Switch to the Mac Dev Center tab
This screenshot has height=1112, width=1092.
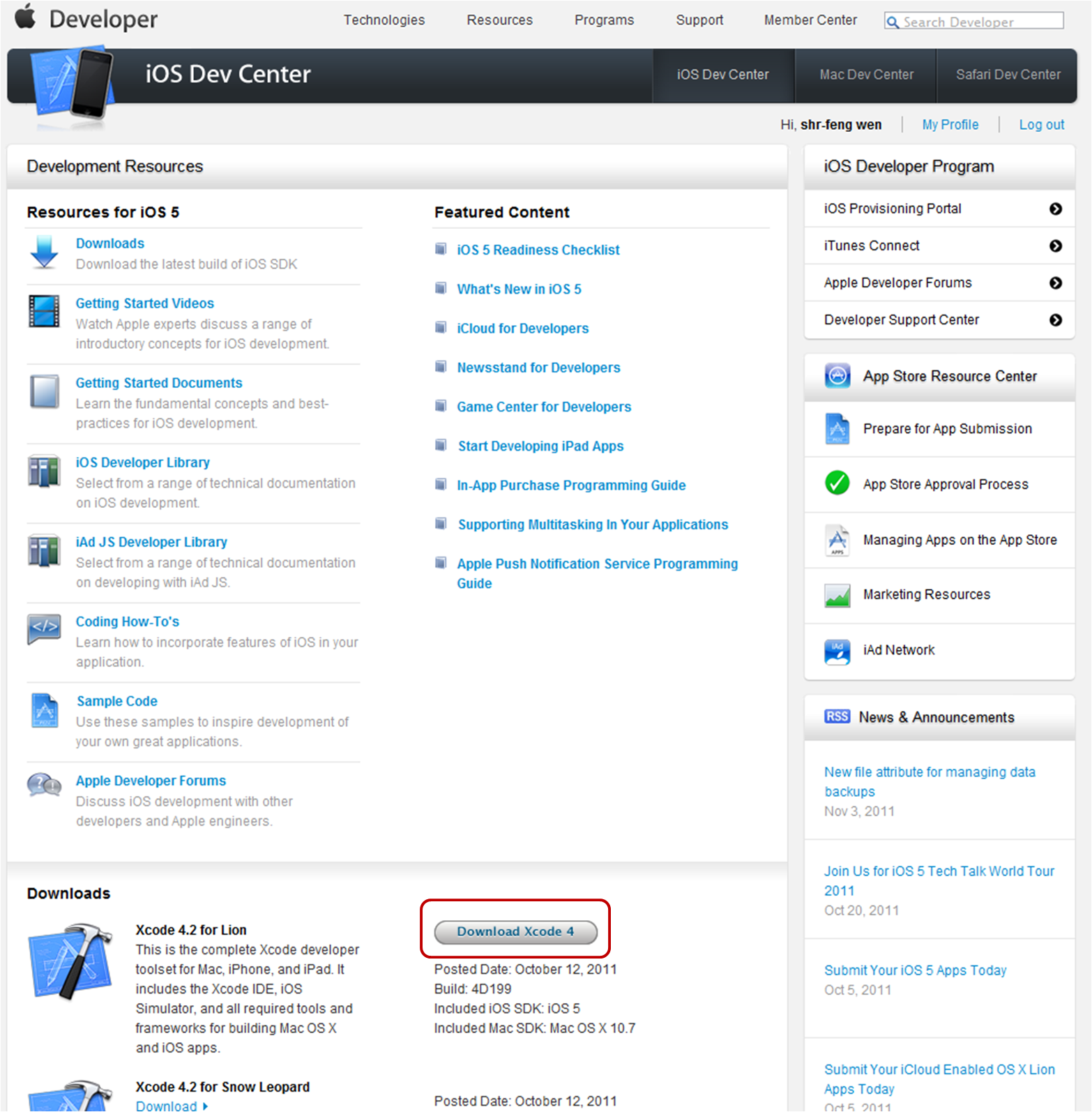(x=867, y=75)
